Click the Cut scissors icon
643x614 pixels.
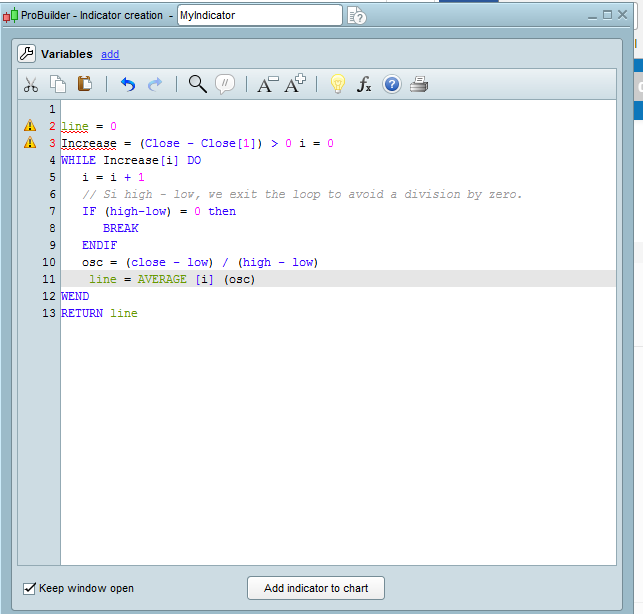(x=31, y=85)
